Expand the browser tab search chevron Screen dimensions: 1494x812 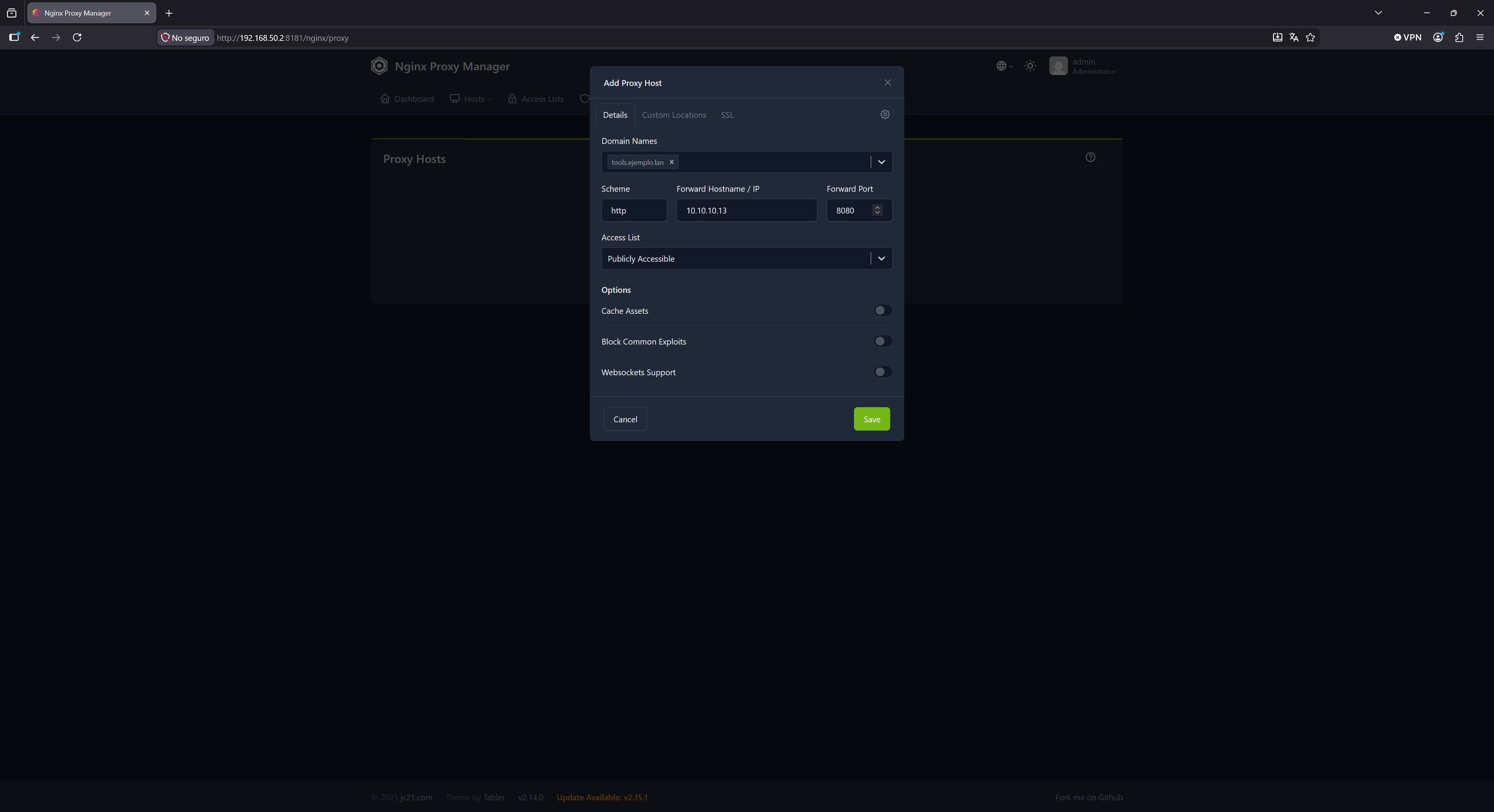click(1378, 13)
